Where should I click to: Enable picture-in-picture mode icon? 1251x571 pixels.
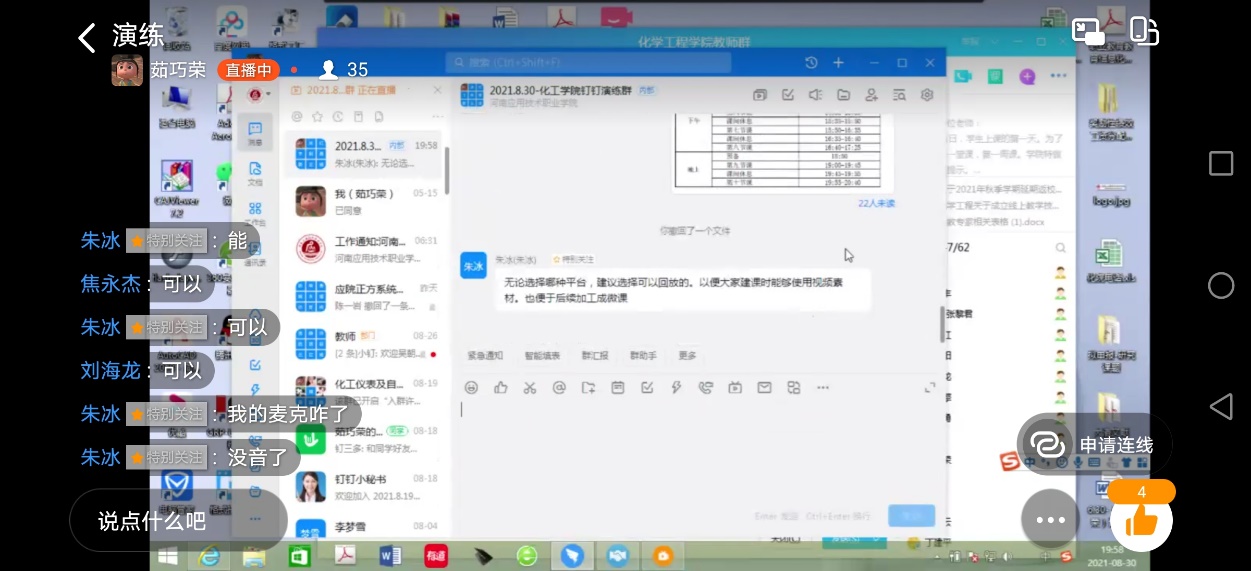[1087, 31]
